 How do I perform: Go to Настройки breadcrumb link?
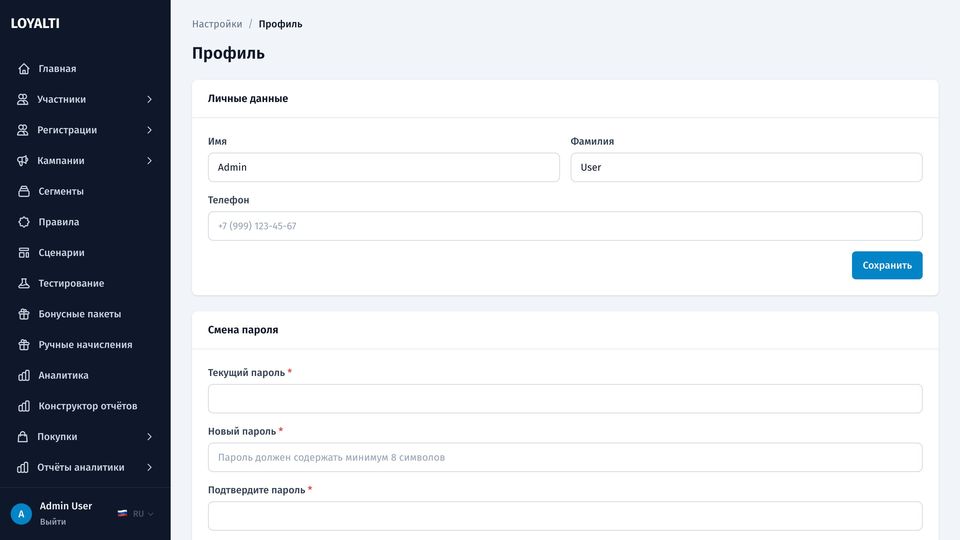tap(217, 24)
